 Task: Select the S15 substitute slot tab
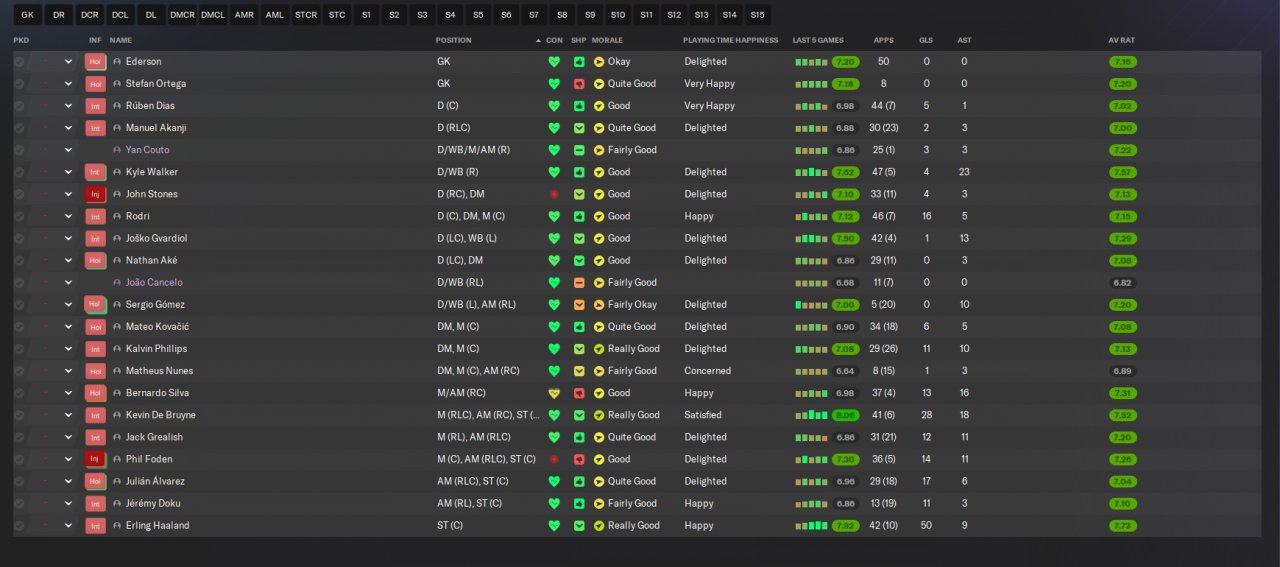coord(757,15)
